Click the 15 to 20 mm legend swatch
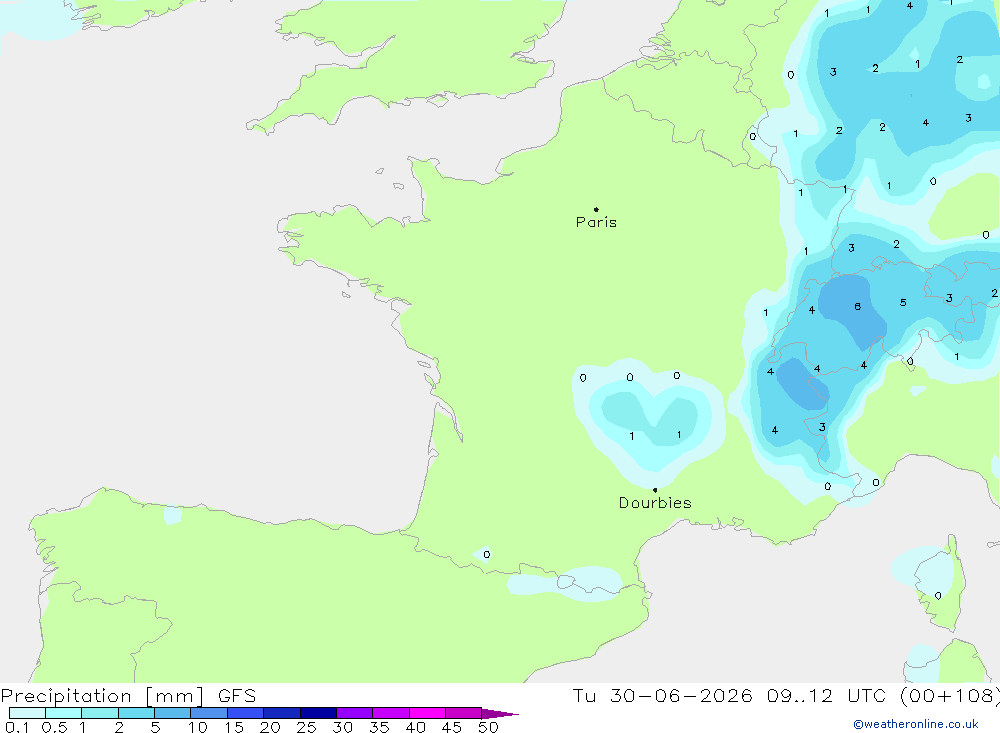The width and height of the screenshot is (1000, 733). 246,713
